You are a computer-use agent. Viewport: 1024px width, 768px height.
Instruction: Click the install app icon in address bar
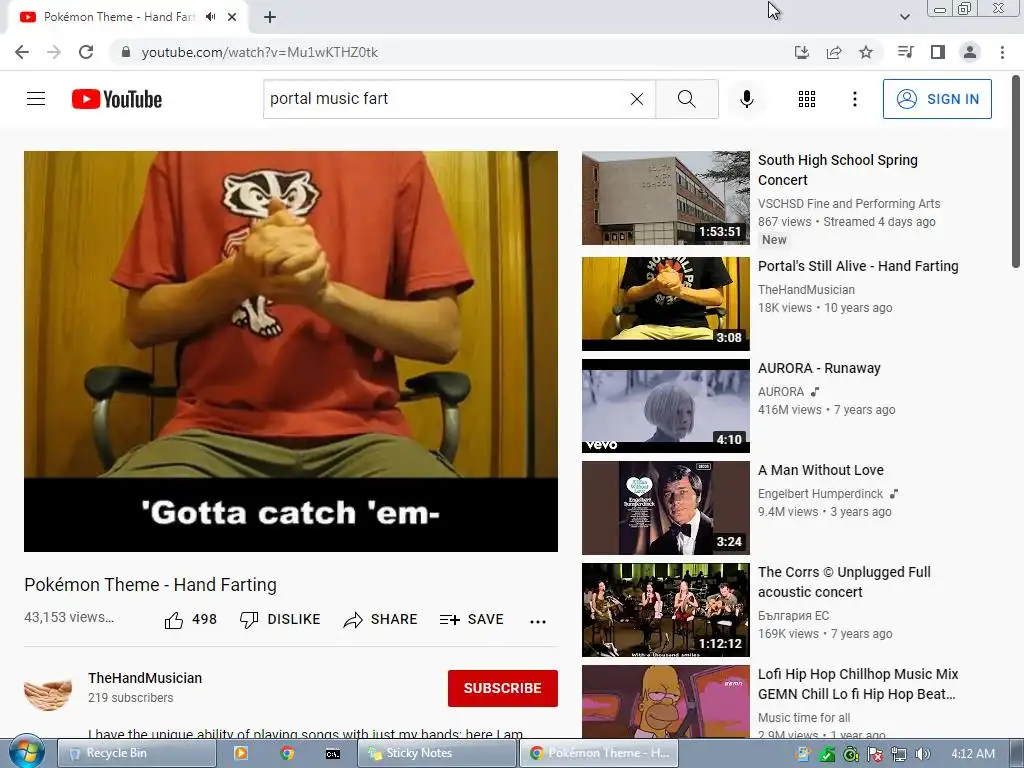coord(801,52)
